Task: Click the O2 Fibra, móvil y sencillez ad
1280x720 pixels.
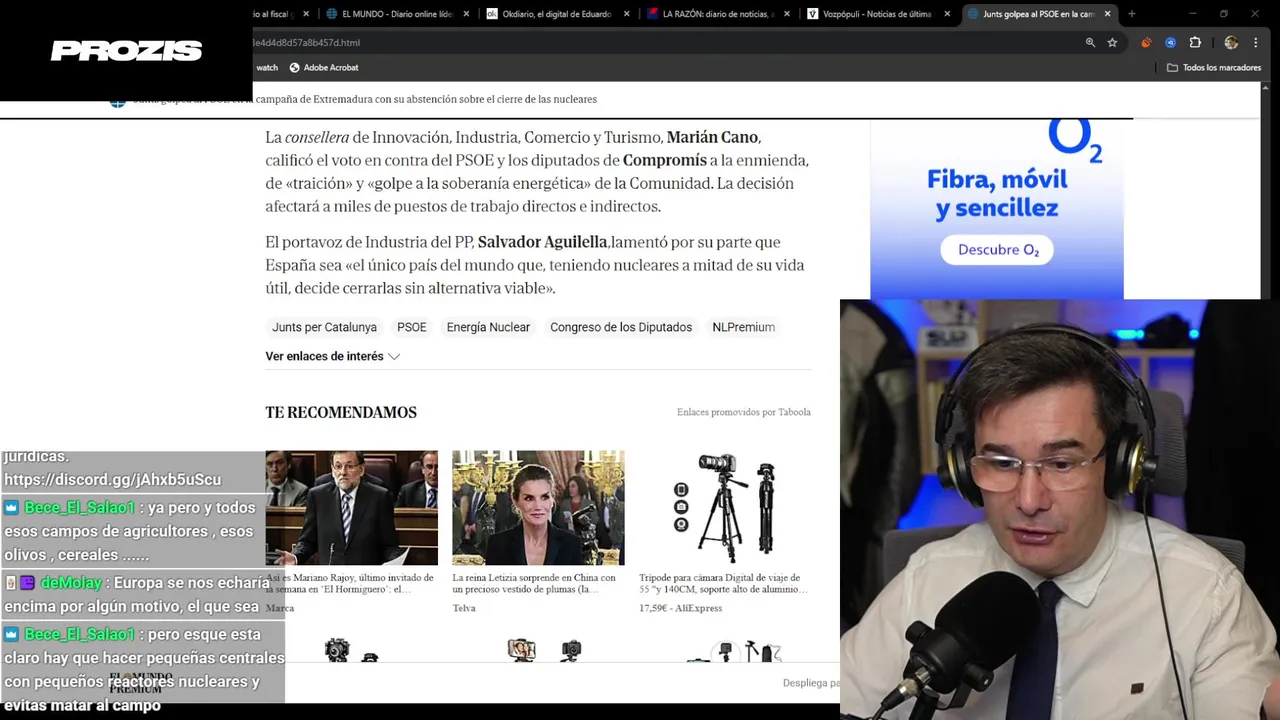Action: point(997,209)
